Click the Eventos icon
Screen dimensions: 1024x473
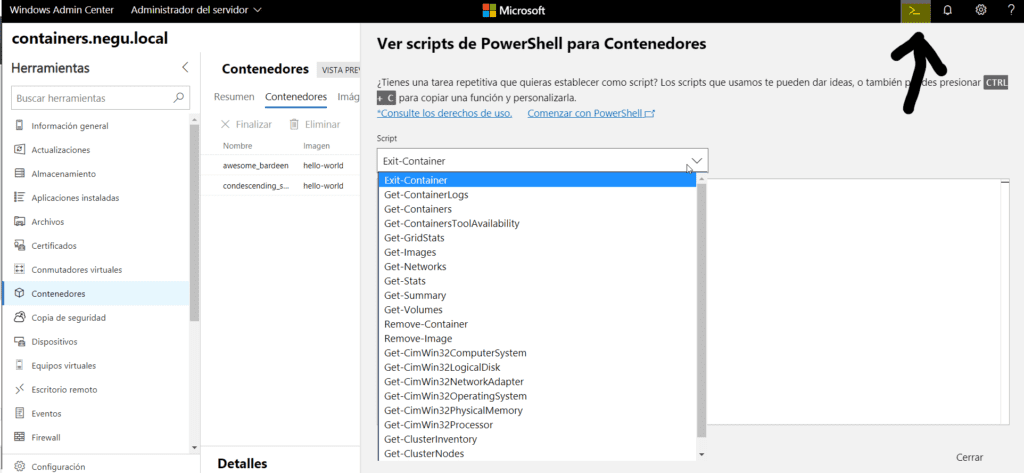[x=19, y=414]
